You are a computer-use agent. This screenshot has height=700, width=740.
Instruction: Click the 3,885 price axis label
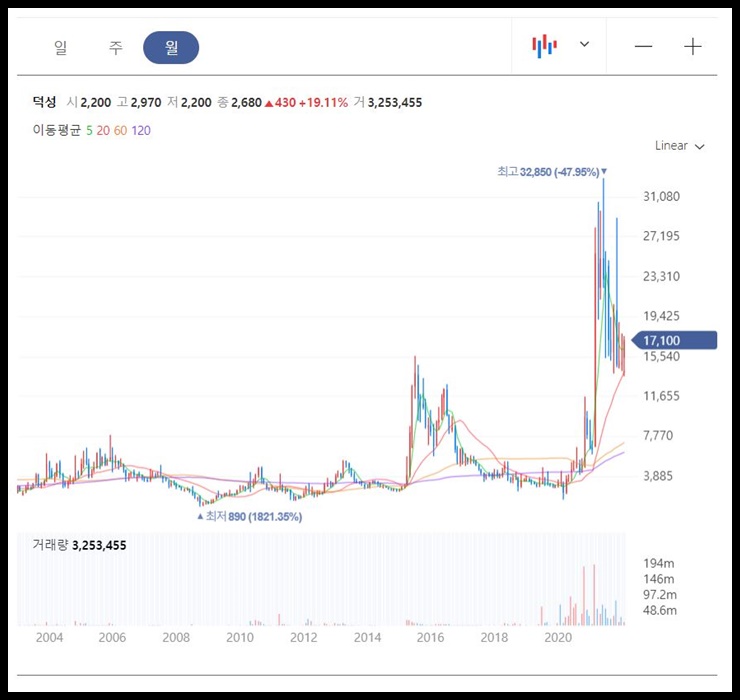point(658,476)
